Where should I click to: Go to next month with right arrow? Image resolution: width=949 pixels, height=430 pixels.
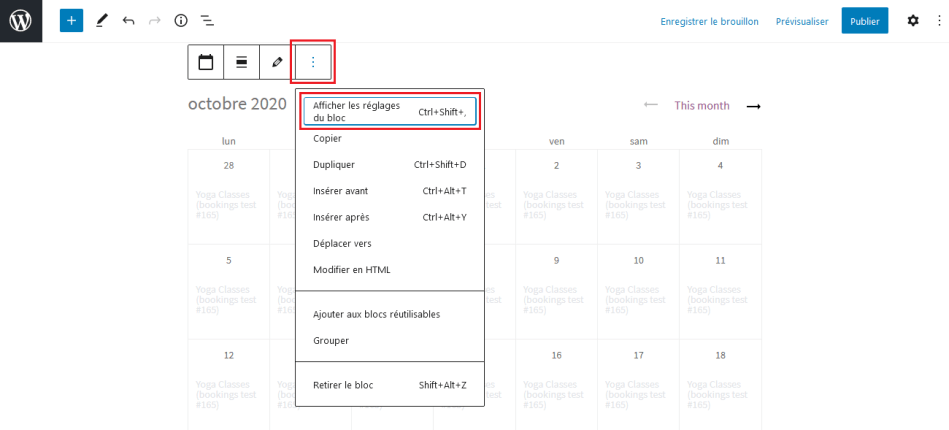coord(754,107)
